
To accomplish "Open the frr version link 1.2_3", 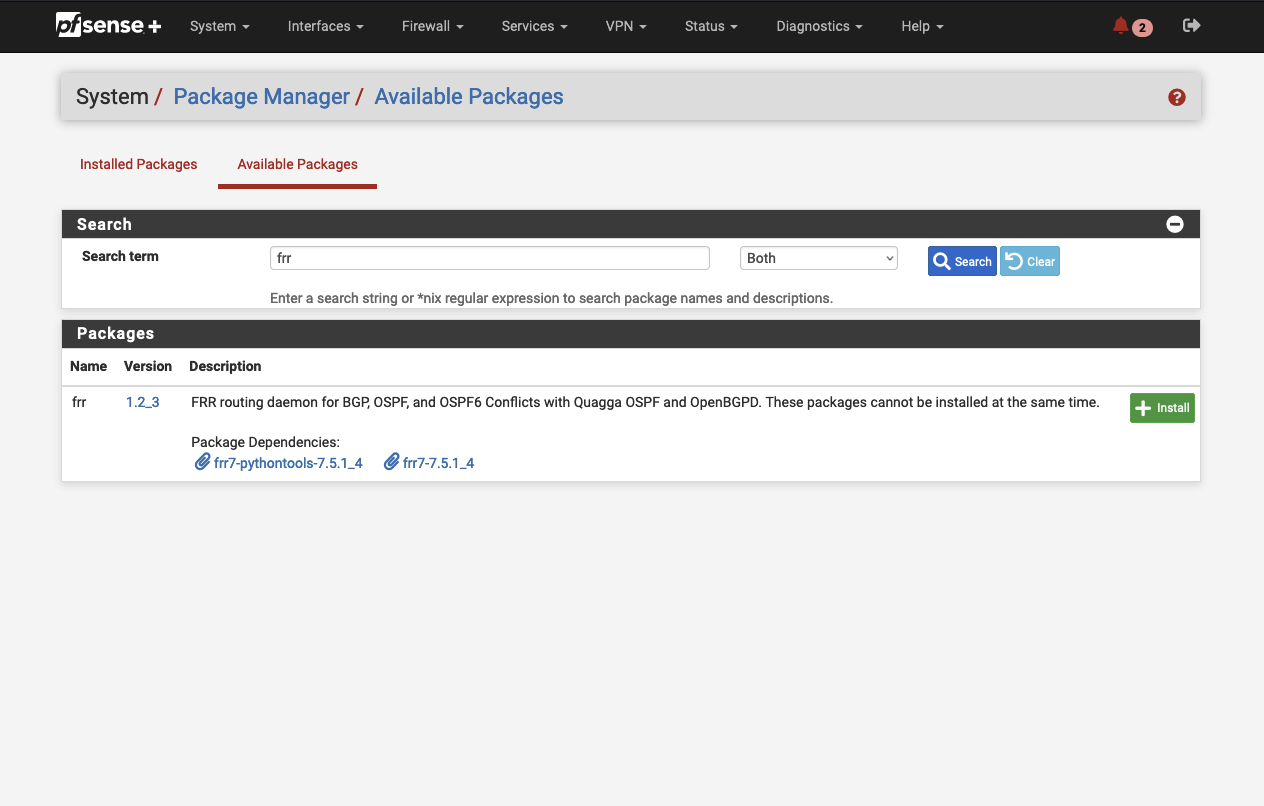I will (x=142, y=402).
